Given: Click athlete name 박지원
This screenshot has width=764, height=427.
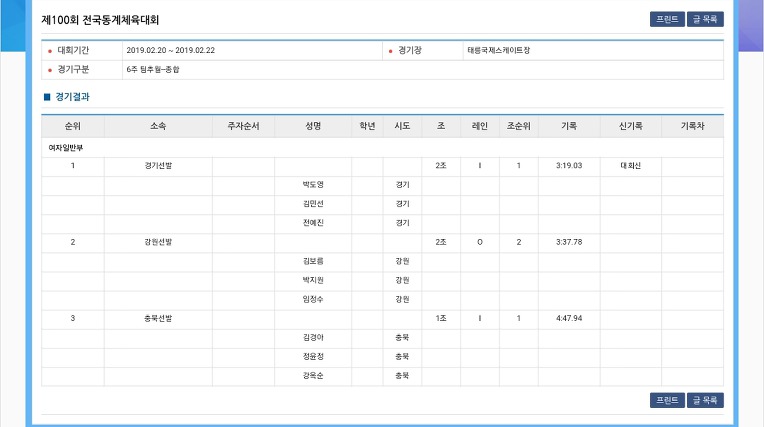Looking at the screenshot, I should pos(313,280).
